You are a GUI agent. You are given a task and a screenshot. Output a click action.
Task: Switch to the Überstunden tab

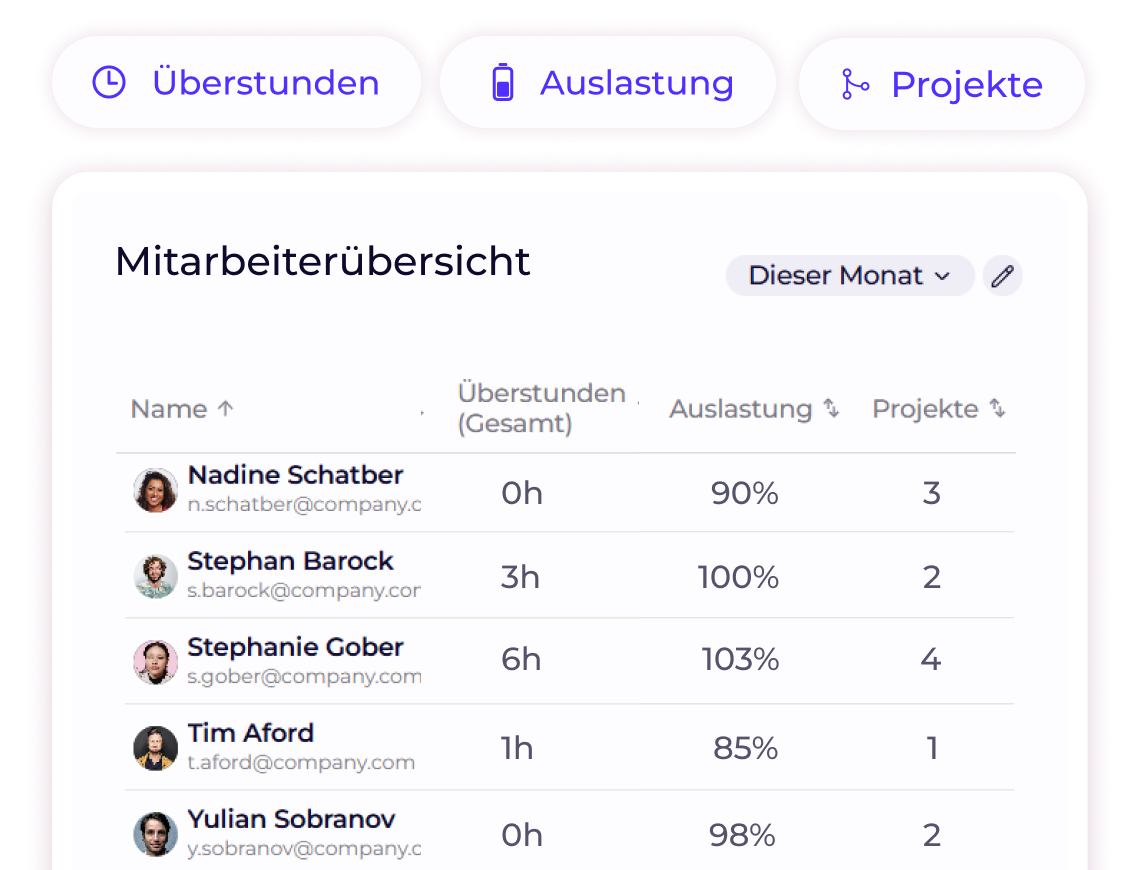[236, 82]
